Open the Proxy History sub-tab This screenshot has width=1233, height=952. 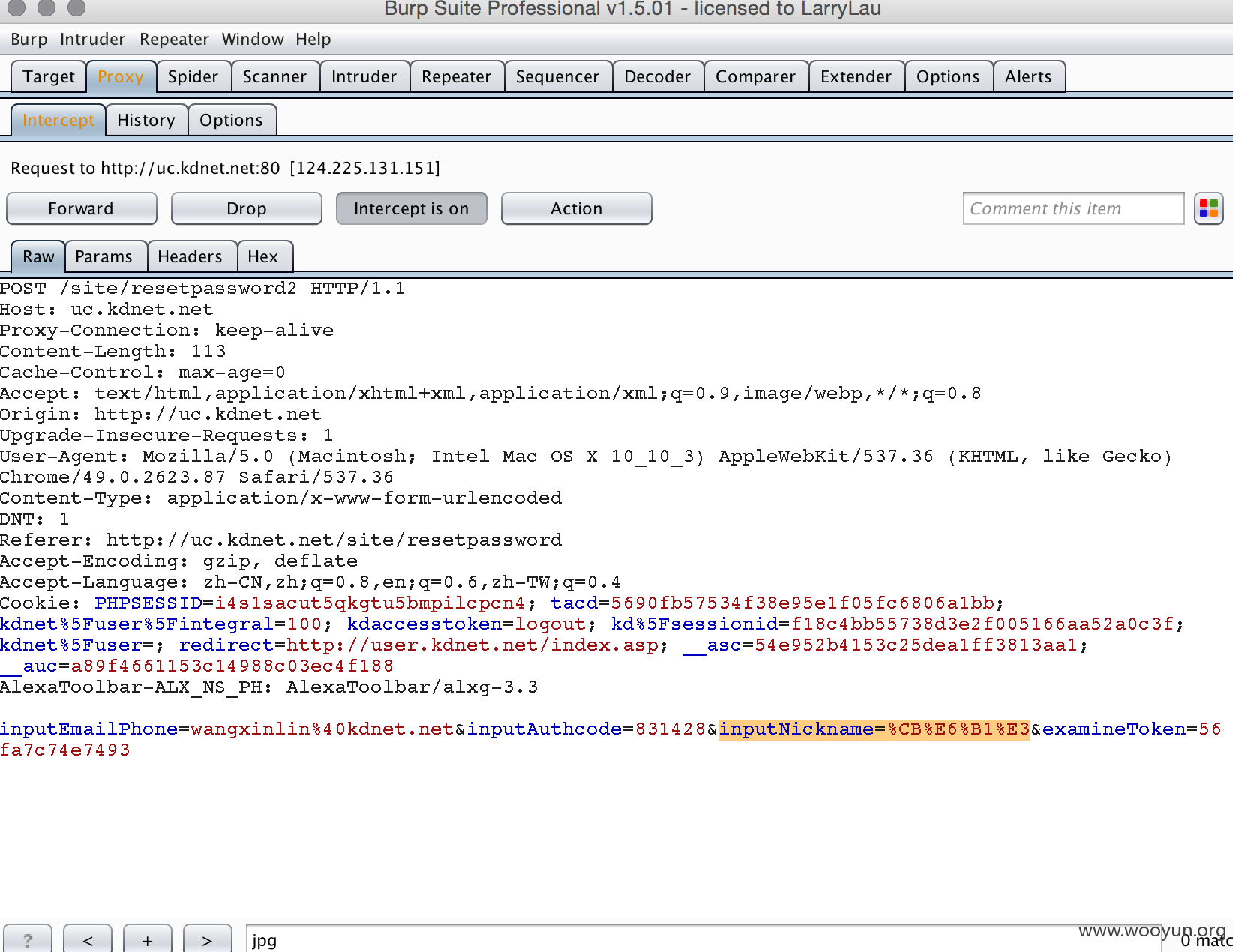click(x=146, y=120)
